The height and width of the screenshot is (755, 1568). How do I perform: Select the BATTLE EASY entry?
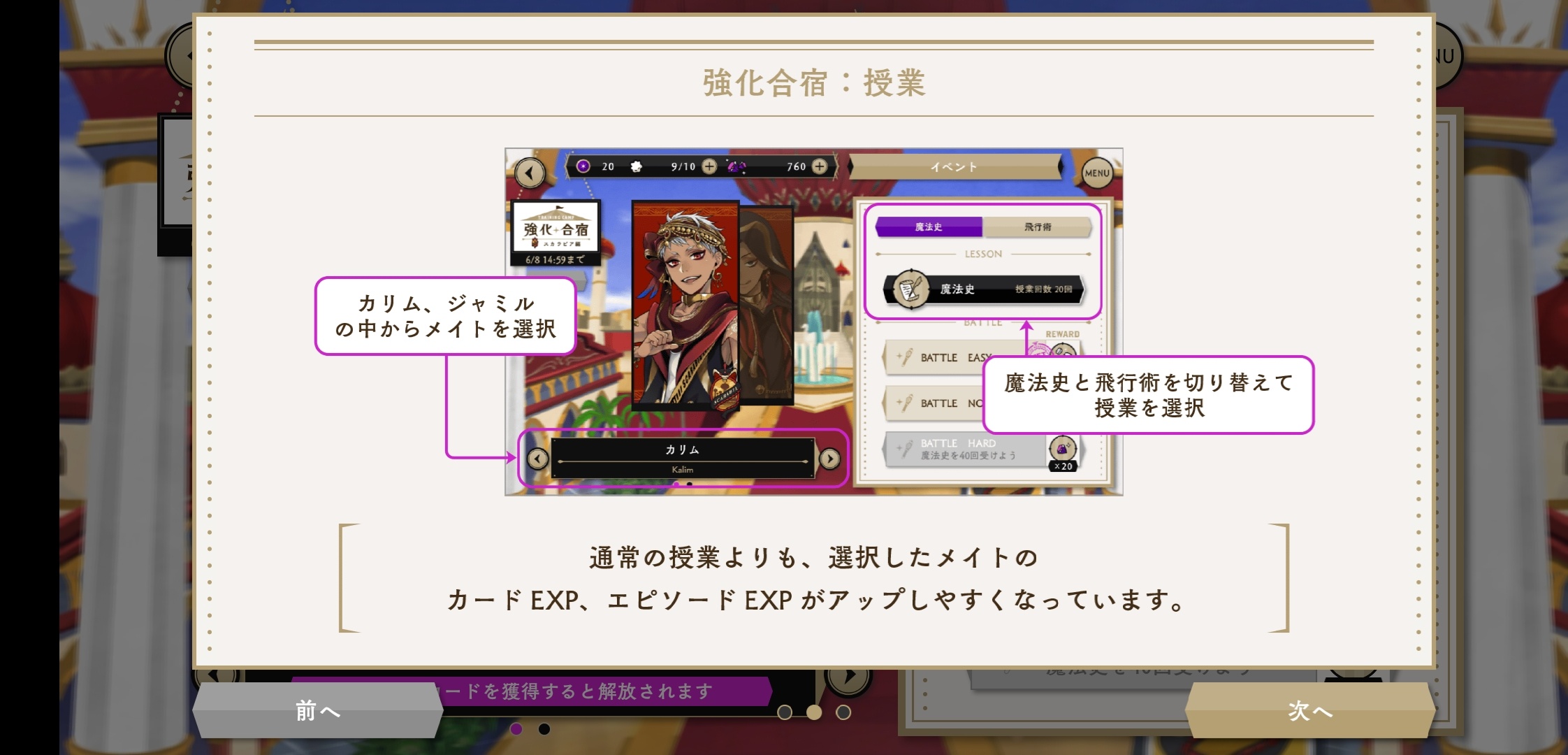point(936,357)
